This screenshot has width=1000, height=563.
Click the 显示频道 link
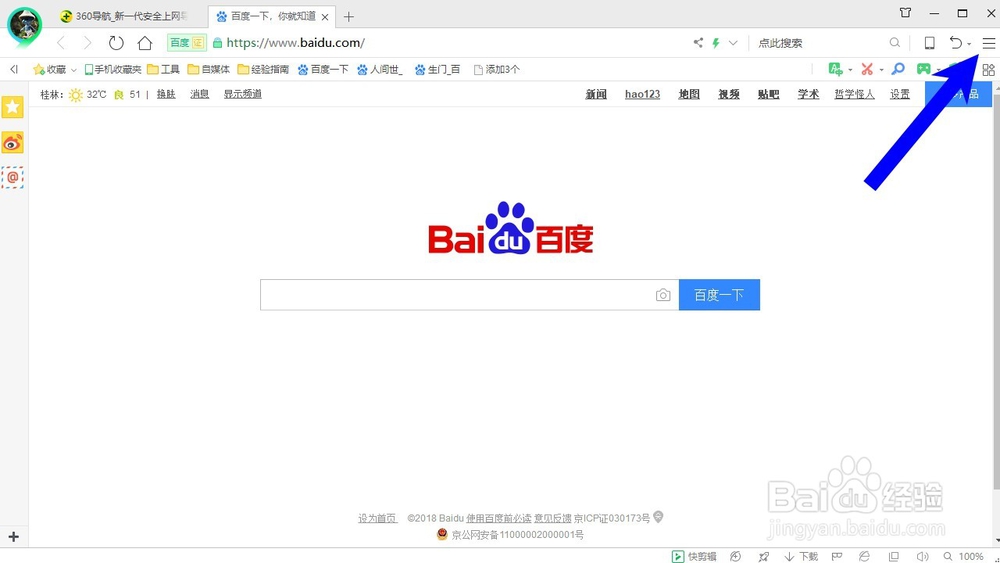242,94
